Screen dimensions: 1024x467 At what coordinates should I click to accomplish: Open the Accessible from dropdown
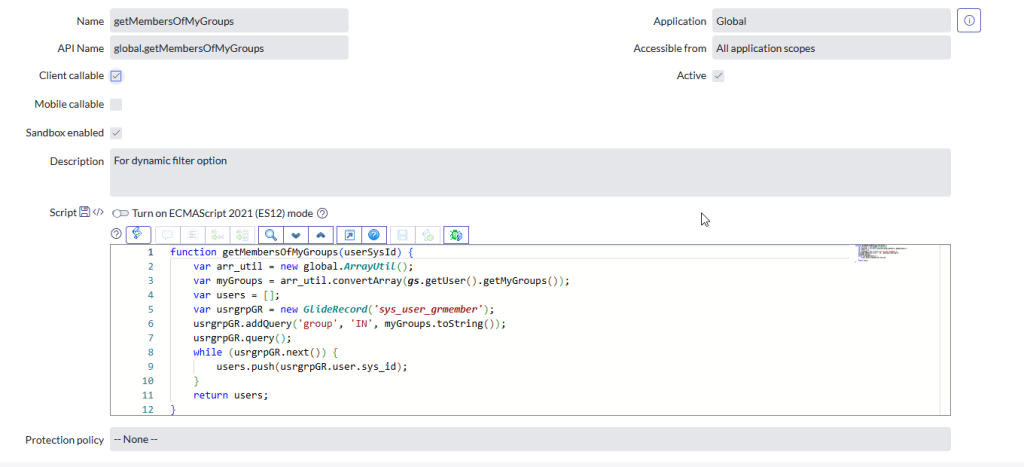coord(830,48)
